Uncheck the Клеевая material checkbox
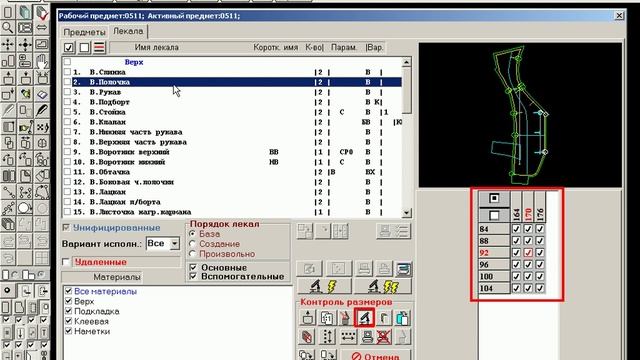The width and height of the screenshot is (640, 360). pos(68,321)
